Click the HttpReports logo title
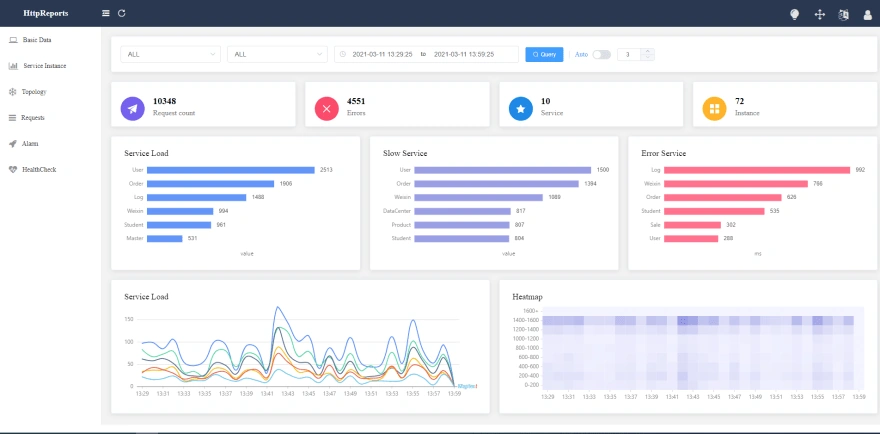This screenshot has height=434, width=880. (x=46, y=13)
